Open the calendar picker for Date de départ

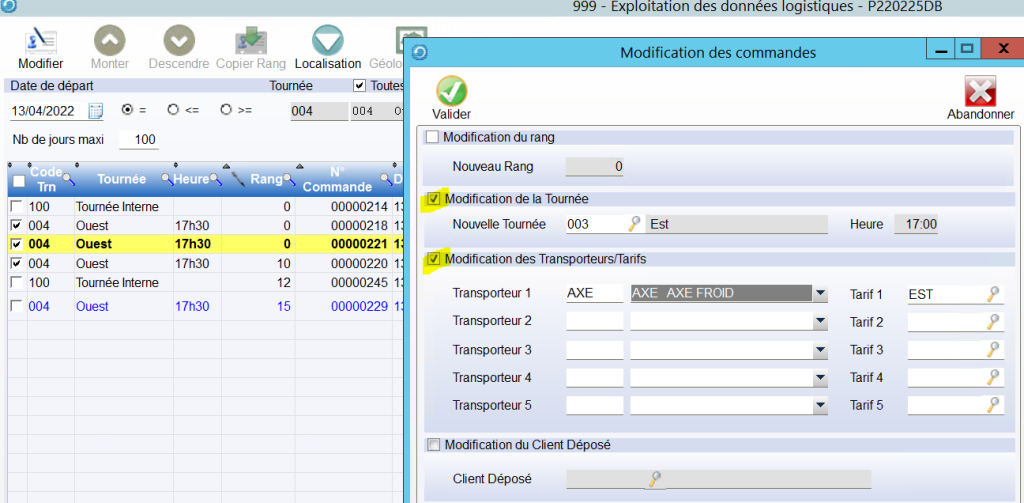tap(96, 110)
